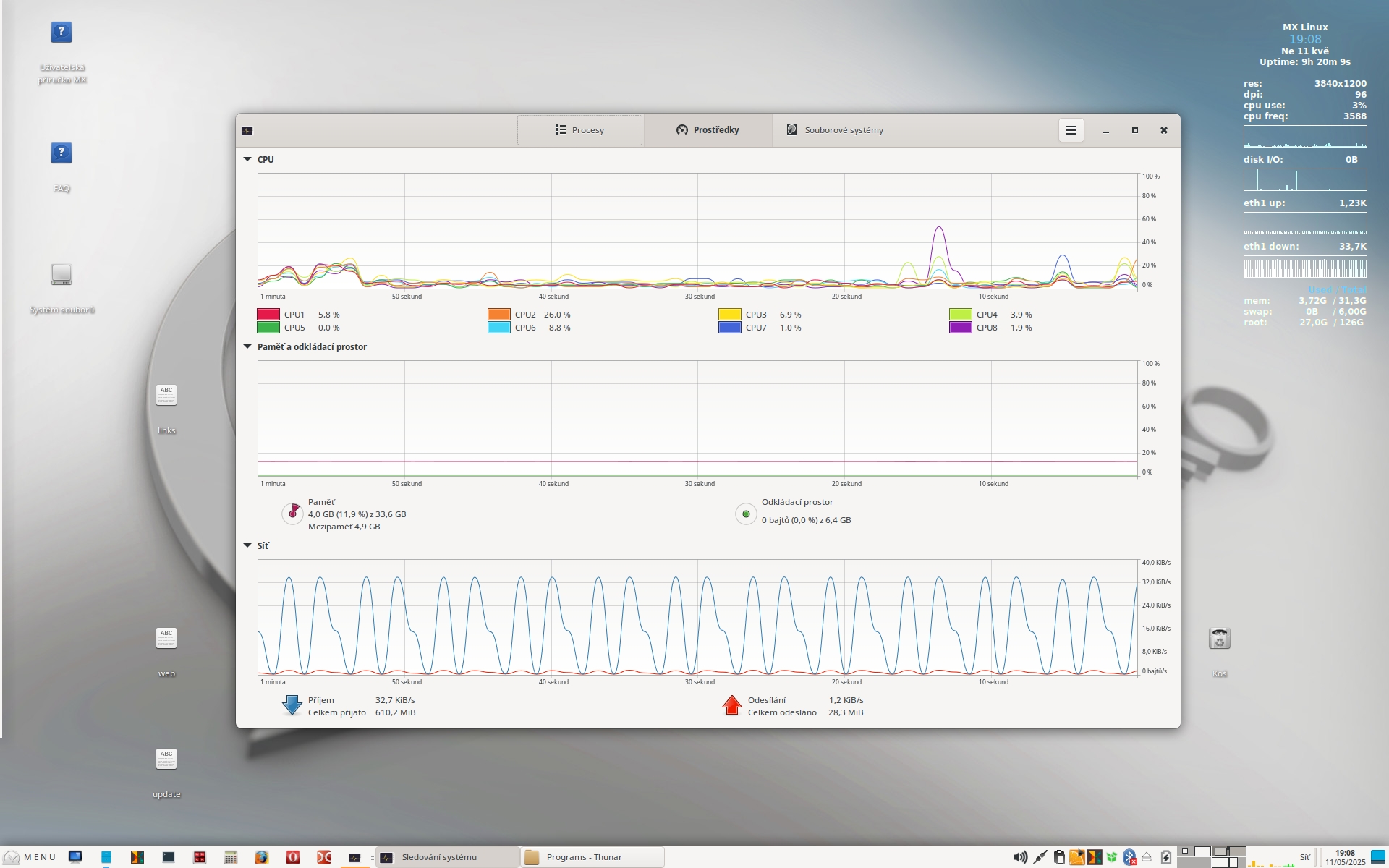Collapse the CPU section
The image size is (1389, 868).
(x=247, y=159)
